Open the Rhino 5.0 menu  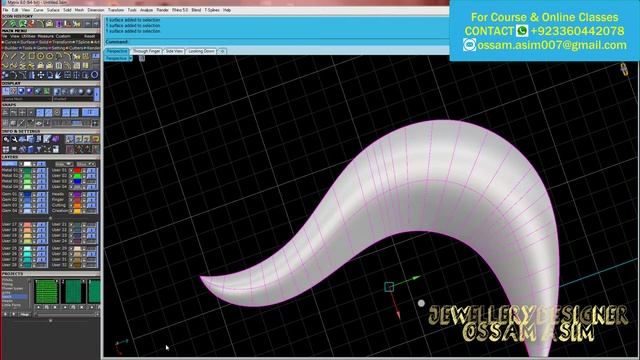coord(180,10)
